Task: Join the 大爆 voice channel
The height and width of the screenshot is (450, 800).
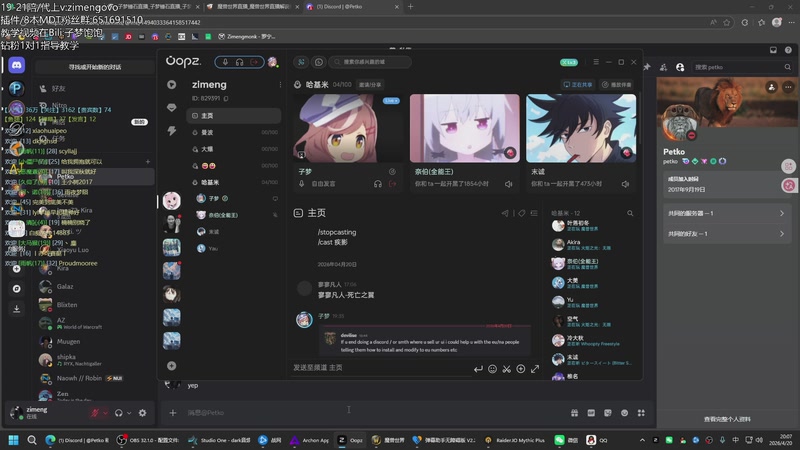Action: 234,149
